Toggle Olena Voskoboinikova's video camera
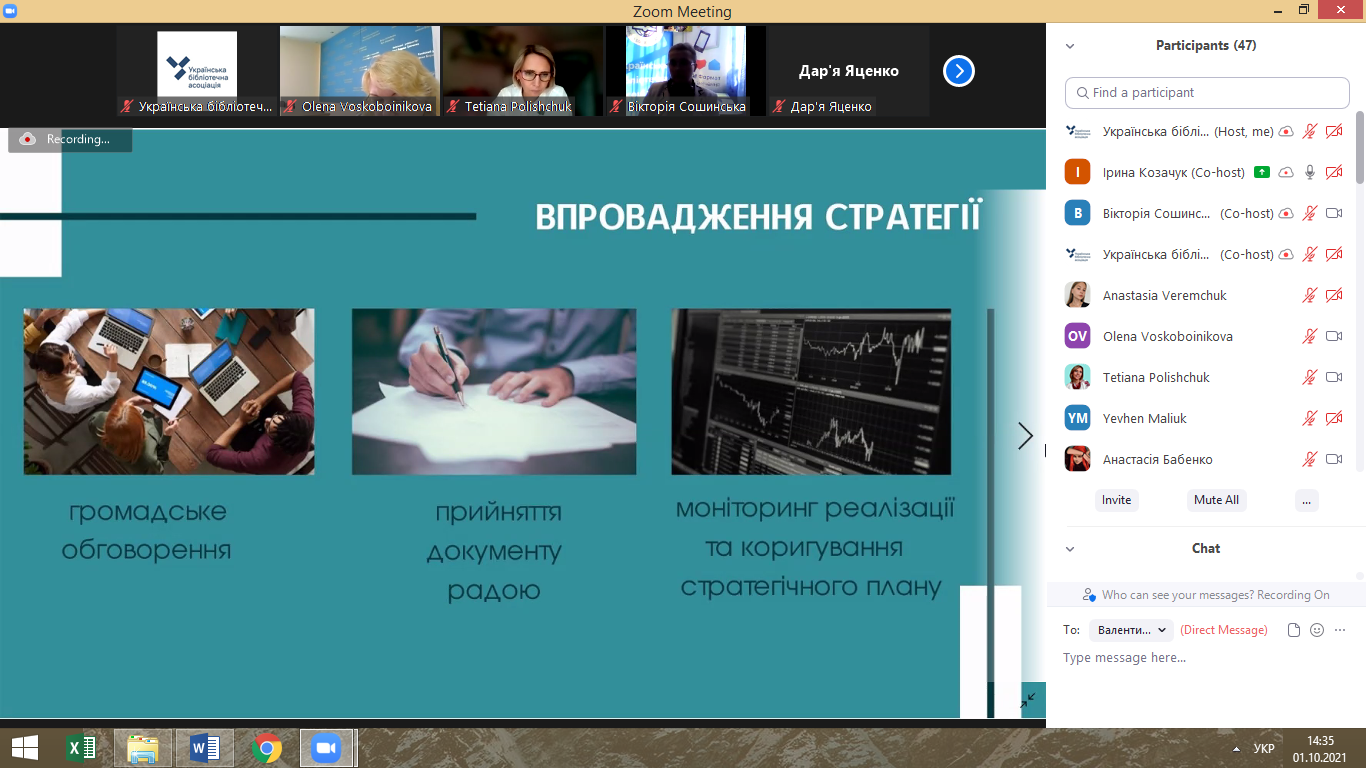Viewport: 1366px width, 768px height. point(1333,336)
